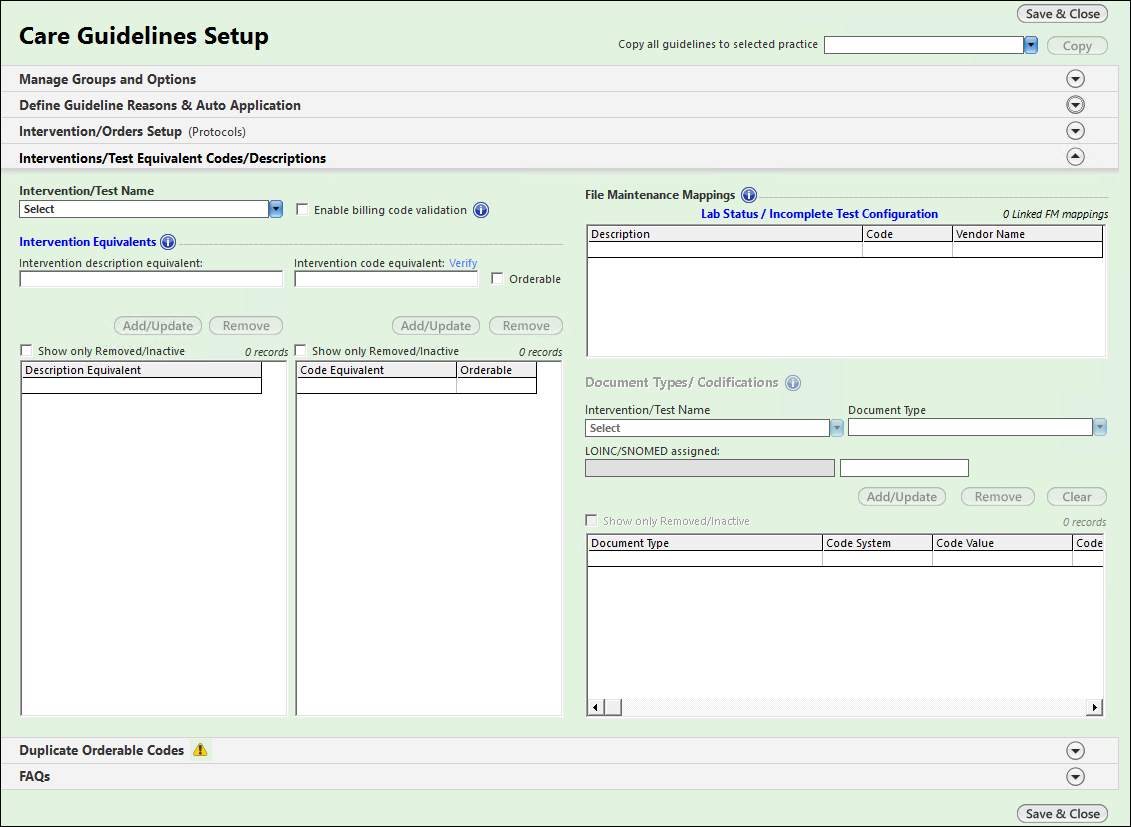Click Remove under description equivalent
This screenshot has height=827, width=1131.
(246, 325)
